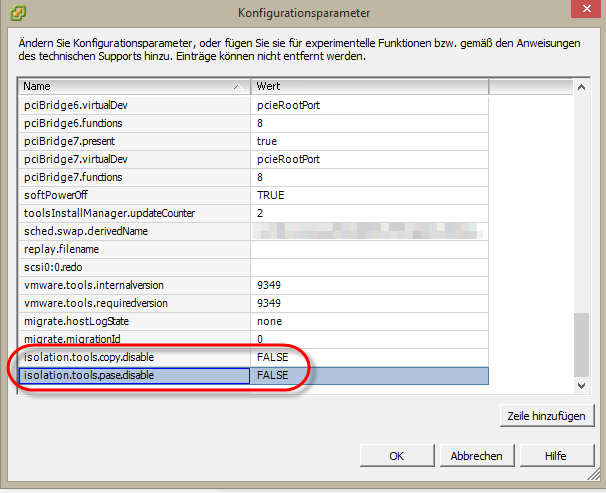Select toolsInstallManager.updateCounter row name
This screenshot has height=493, width=606.
pos(134,213)
